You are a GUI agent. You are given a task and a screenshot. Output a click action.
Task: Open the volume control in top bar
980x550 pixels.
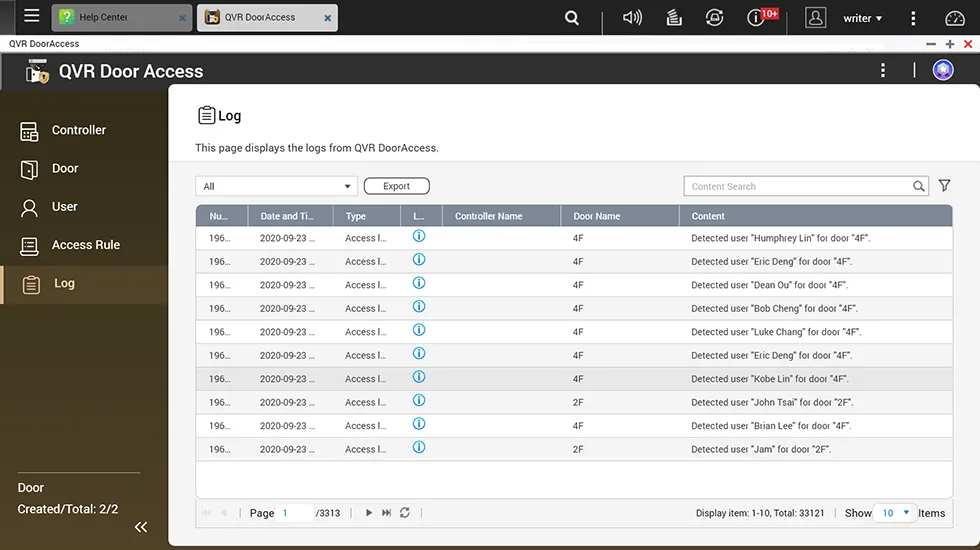click(632, 18)
